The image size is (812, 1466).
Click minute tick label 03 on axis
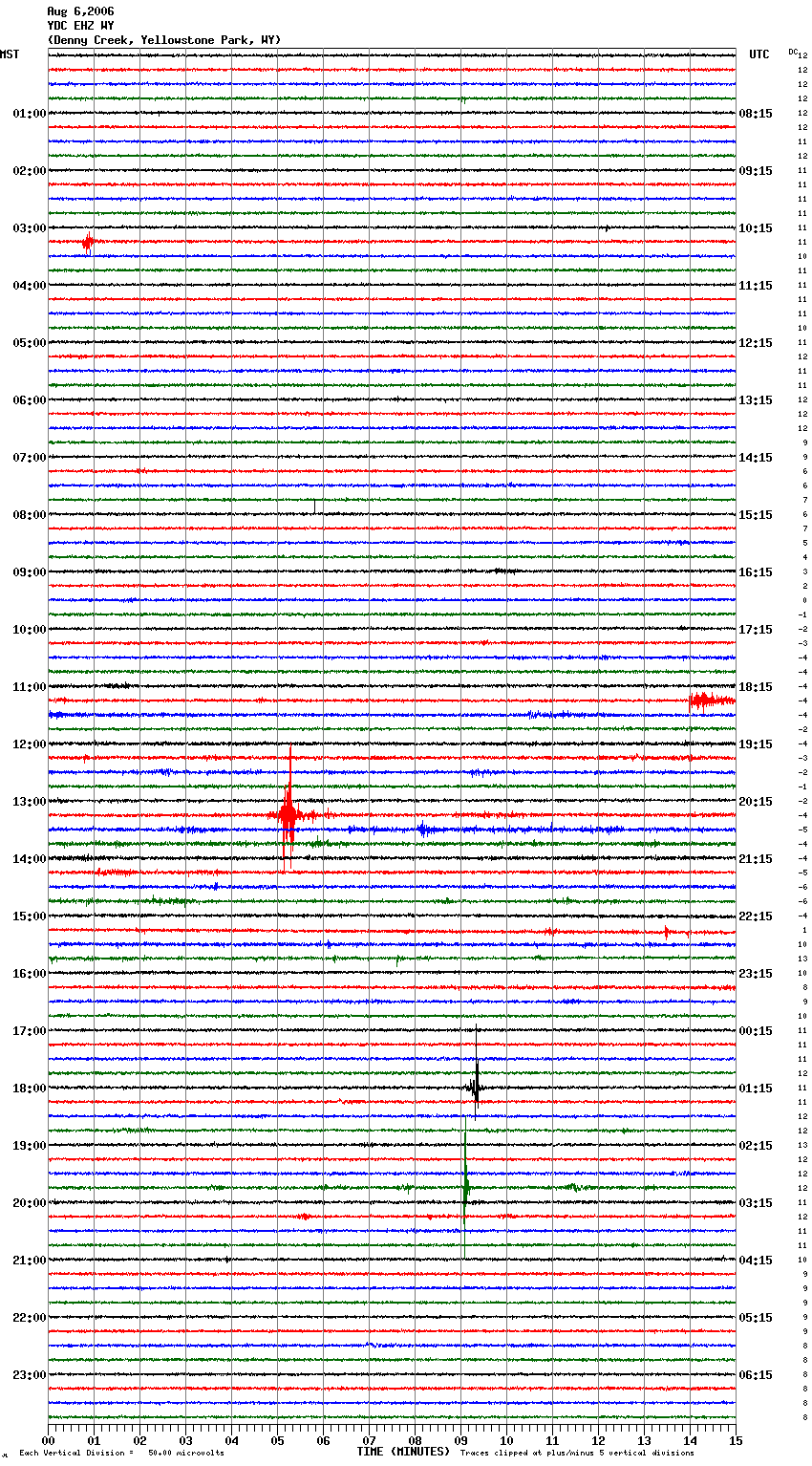[185, 1440]
